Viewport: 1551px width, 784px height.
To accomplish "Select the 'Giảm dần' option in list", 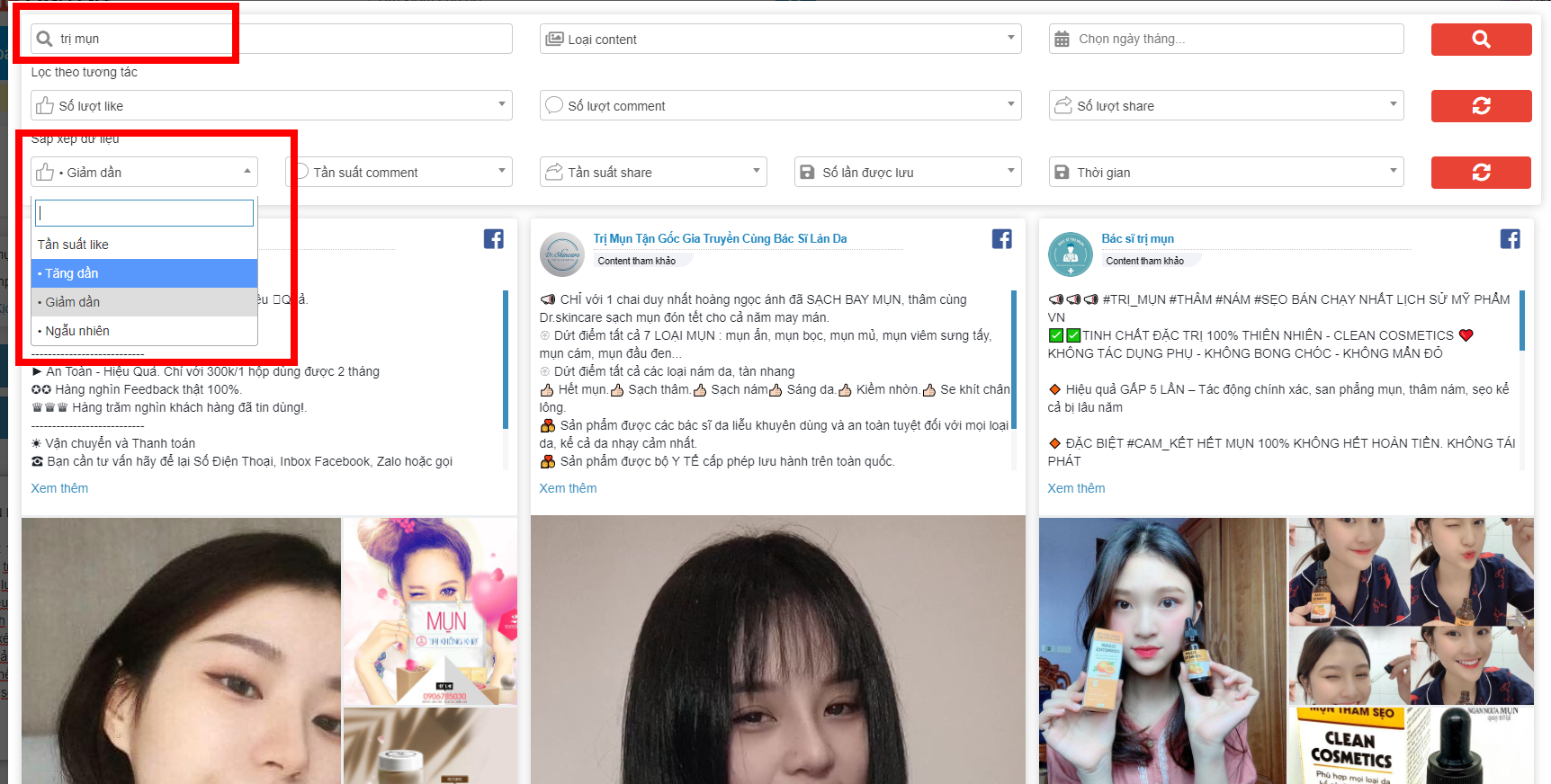I will [144, 302].
